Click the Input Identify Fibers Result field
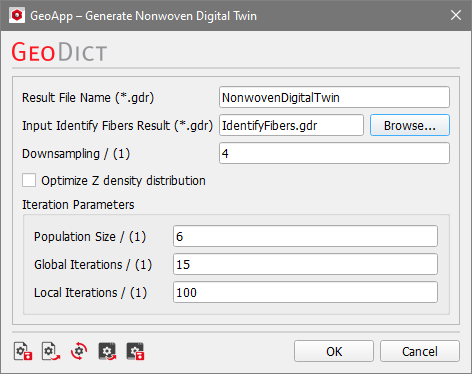 tap(291, 125)
